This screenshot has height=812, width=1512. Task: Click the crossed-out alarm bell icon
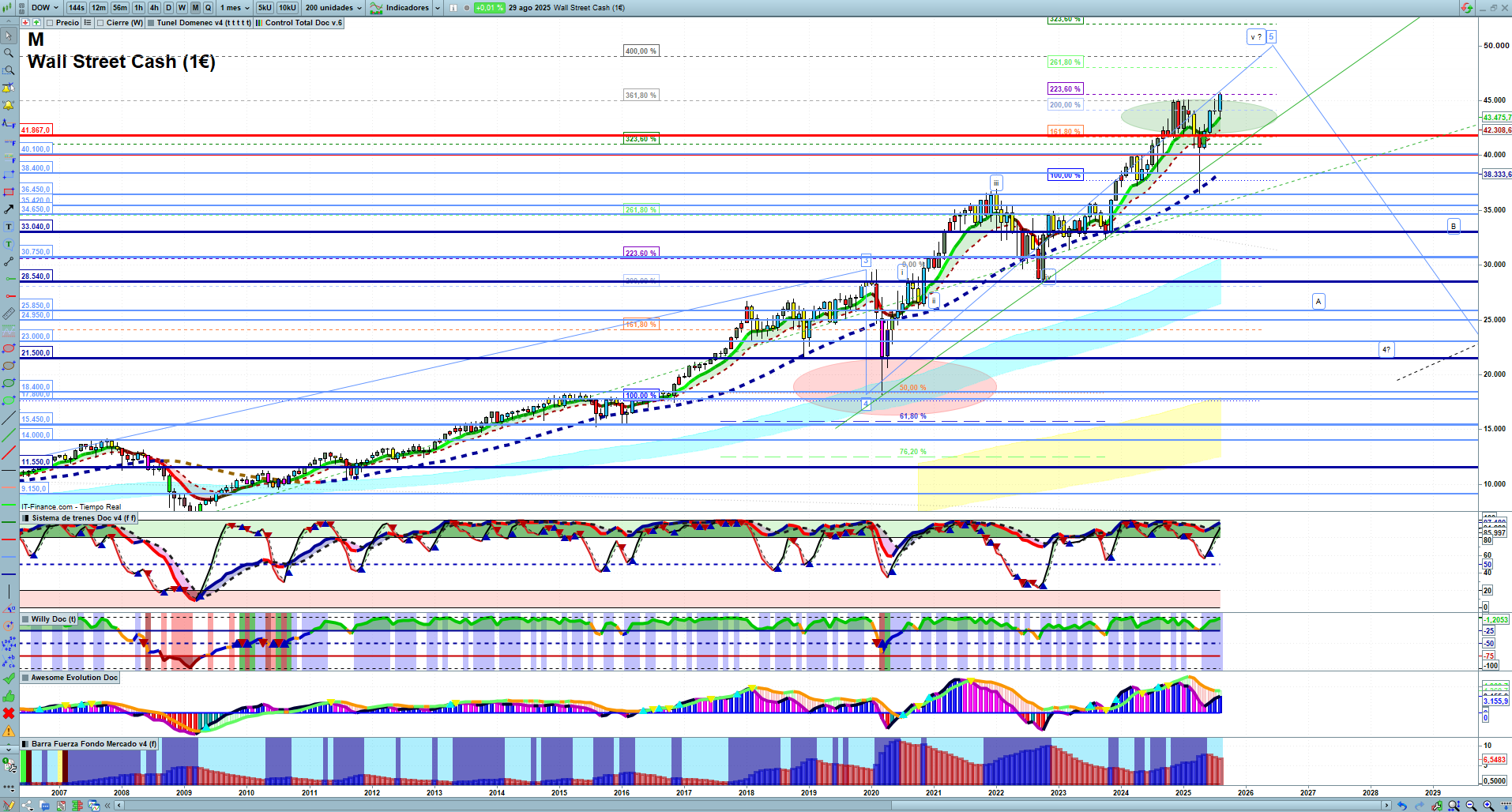9,88
